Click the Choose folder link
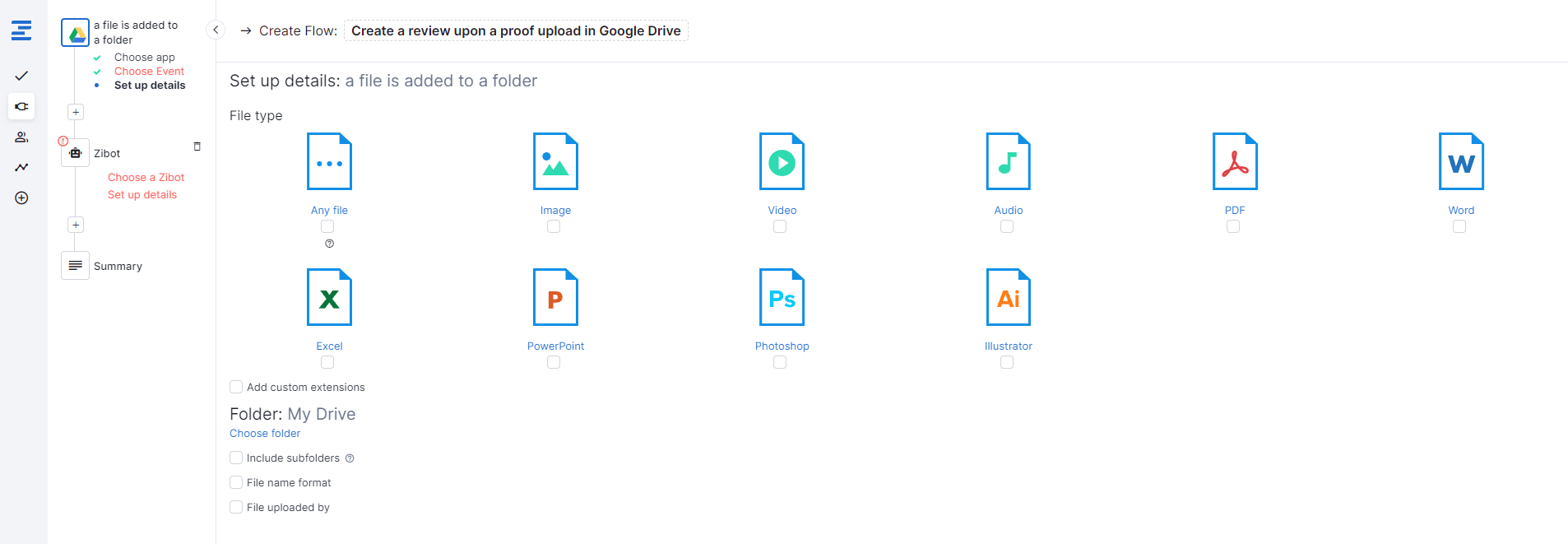 [x=265, y=434]
